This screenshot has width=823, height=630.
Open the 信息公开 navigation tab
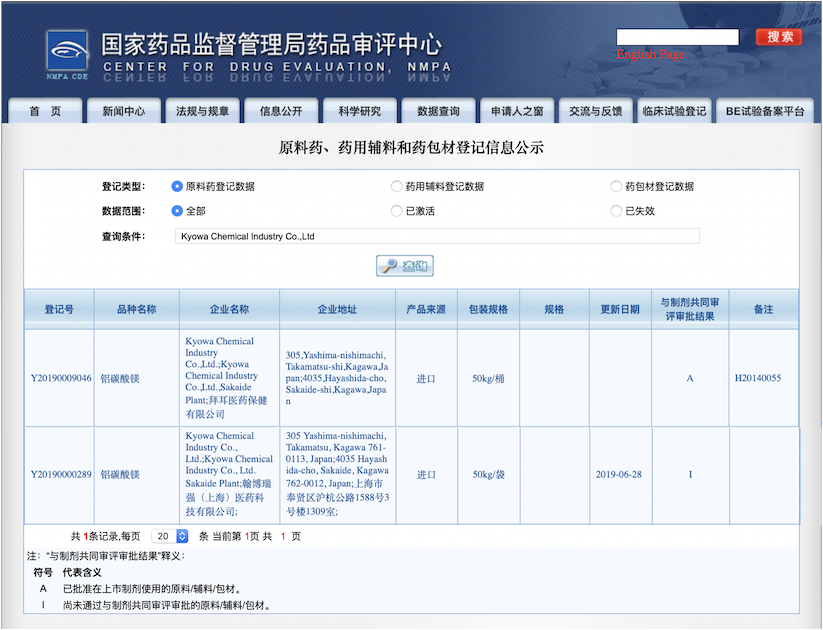point(281,111)
